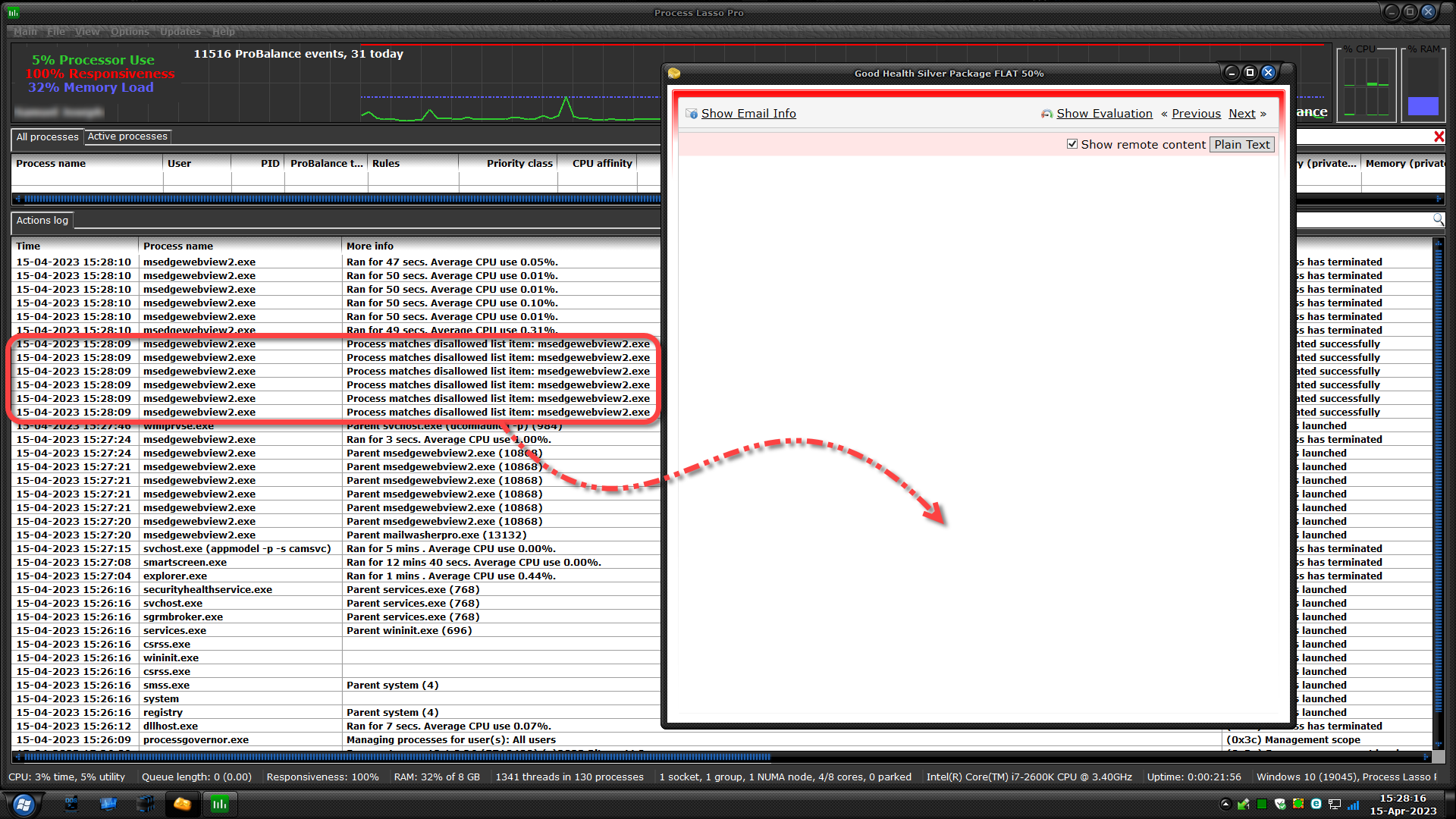
Task: Click the Responsiveness: 100% status bar entry
Action: 322,777
